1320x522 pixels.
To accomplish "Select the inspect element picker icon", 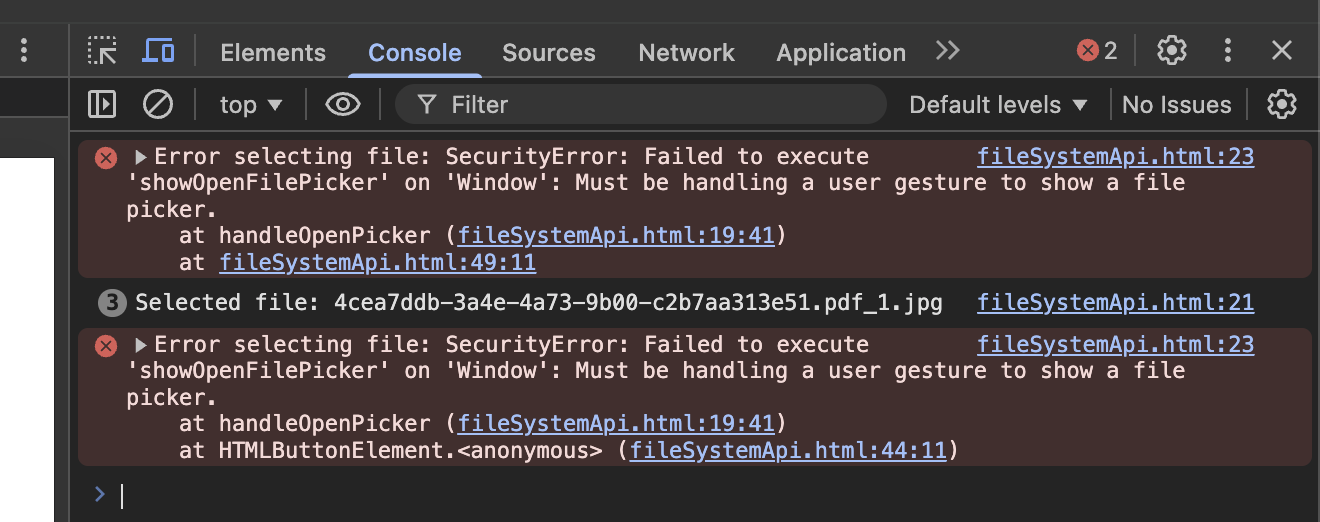I will point(102,51).
